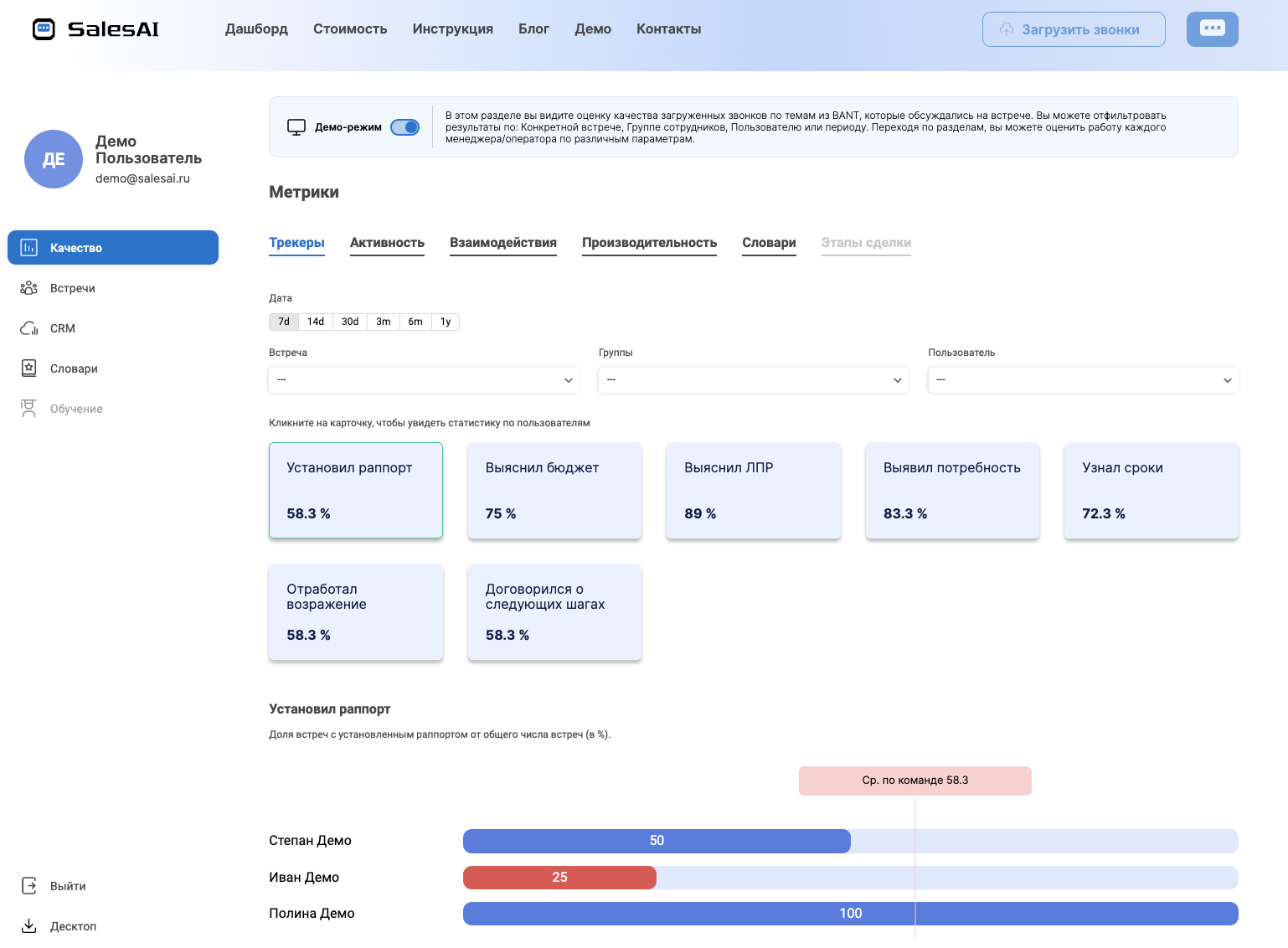Open the Производительность tab
The height and width of the screenshot is (948, 1288).
click(649, 243)
